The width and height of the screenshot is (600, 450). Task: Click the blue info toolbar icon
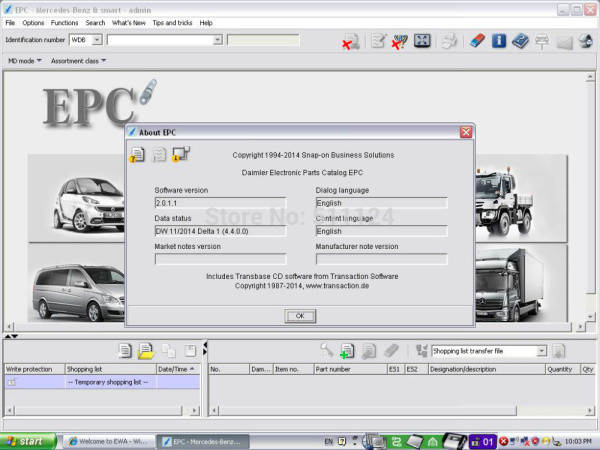click(499, 41)
